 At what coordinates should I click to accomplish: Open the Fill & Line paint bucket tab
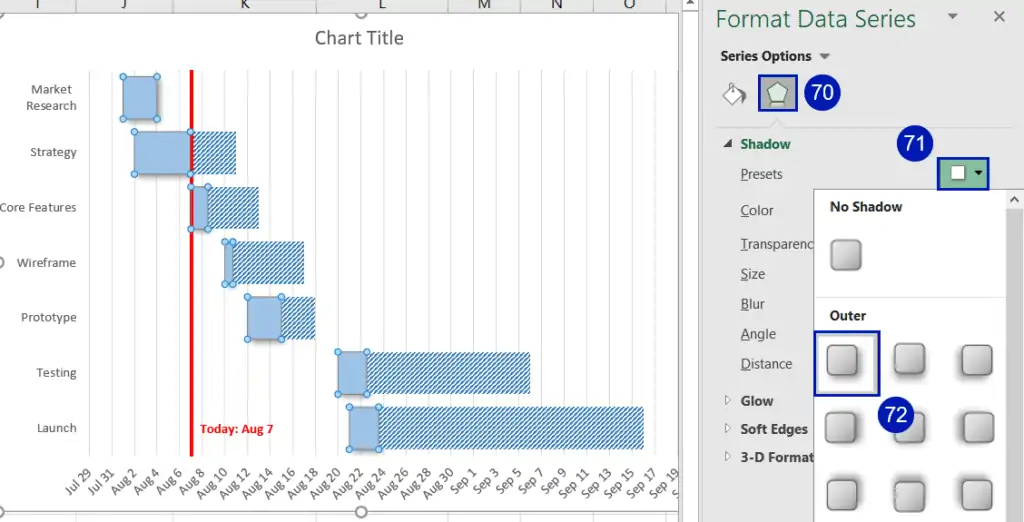pos(735,94)
